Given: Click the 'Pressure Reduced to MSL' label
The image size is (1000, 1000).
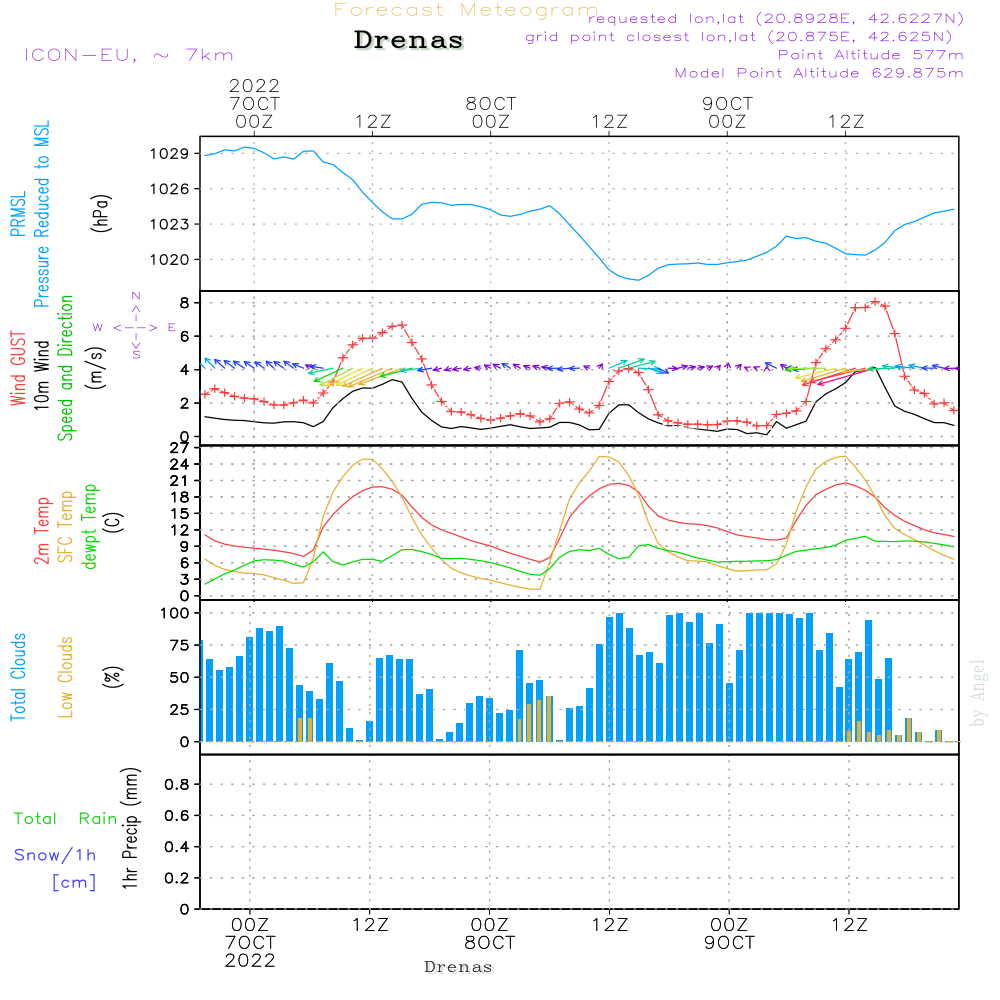Looking at the screenshot, I should [x=41, y=214].
